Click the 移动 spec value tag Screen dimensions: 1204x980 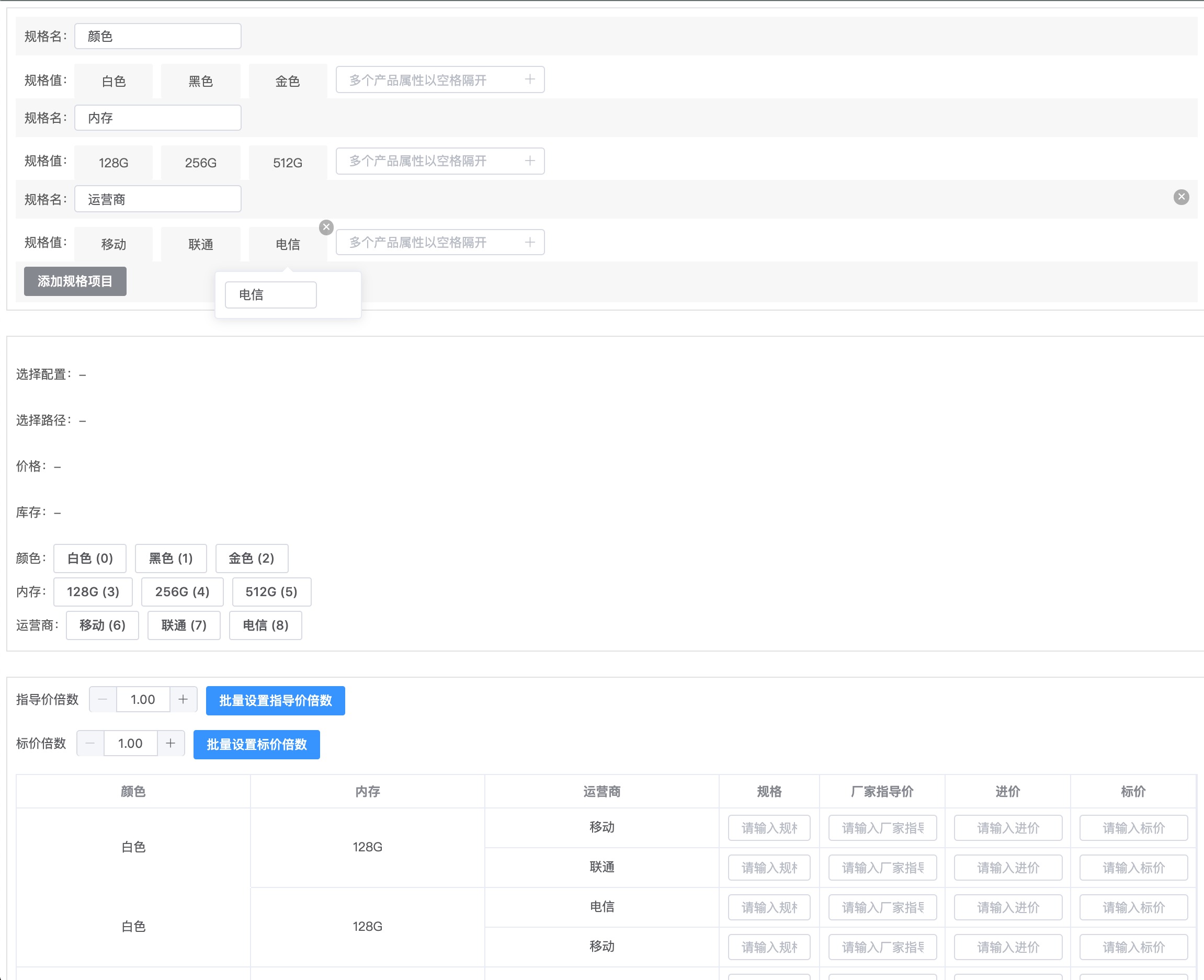[x=113, y=244]
